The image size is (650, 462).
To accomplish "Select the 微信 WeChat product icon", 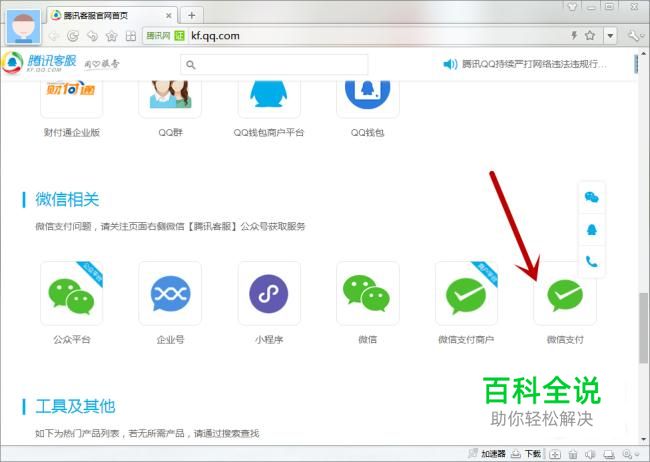I will 367,294.
